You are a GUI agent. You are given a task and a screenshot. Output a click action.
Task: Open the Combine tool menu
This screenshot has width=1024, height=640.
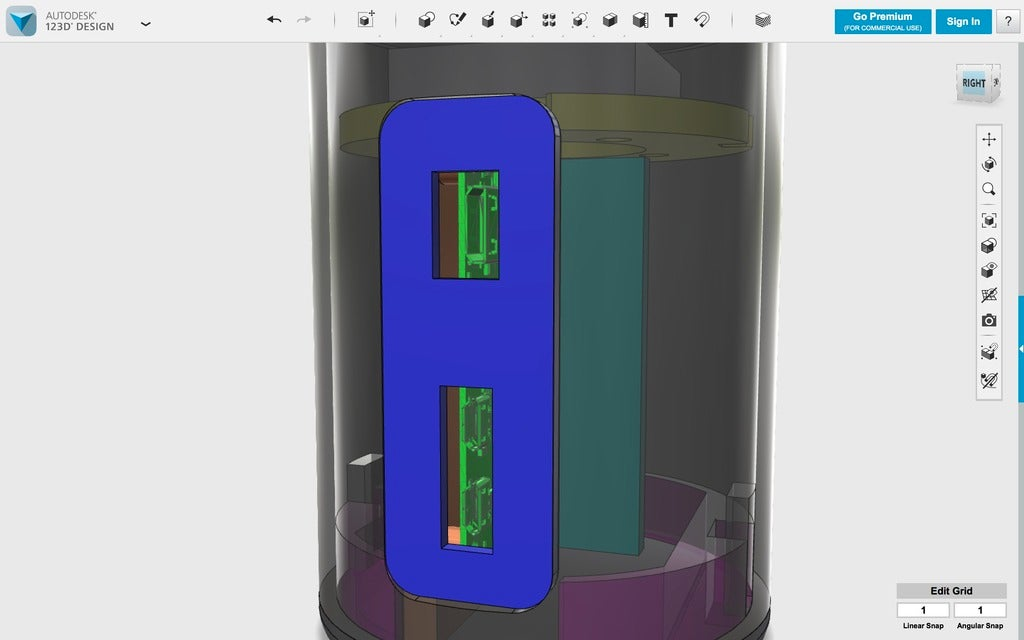tap(610, 20)
